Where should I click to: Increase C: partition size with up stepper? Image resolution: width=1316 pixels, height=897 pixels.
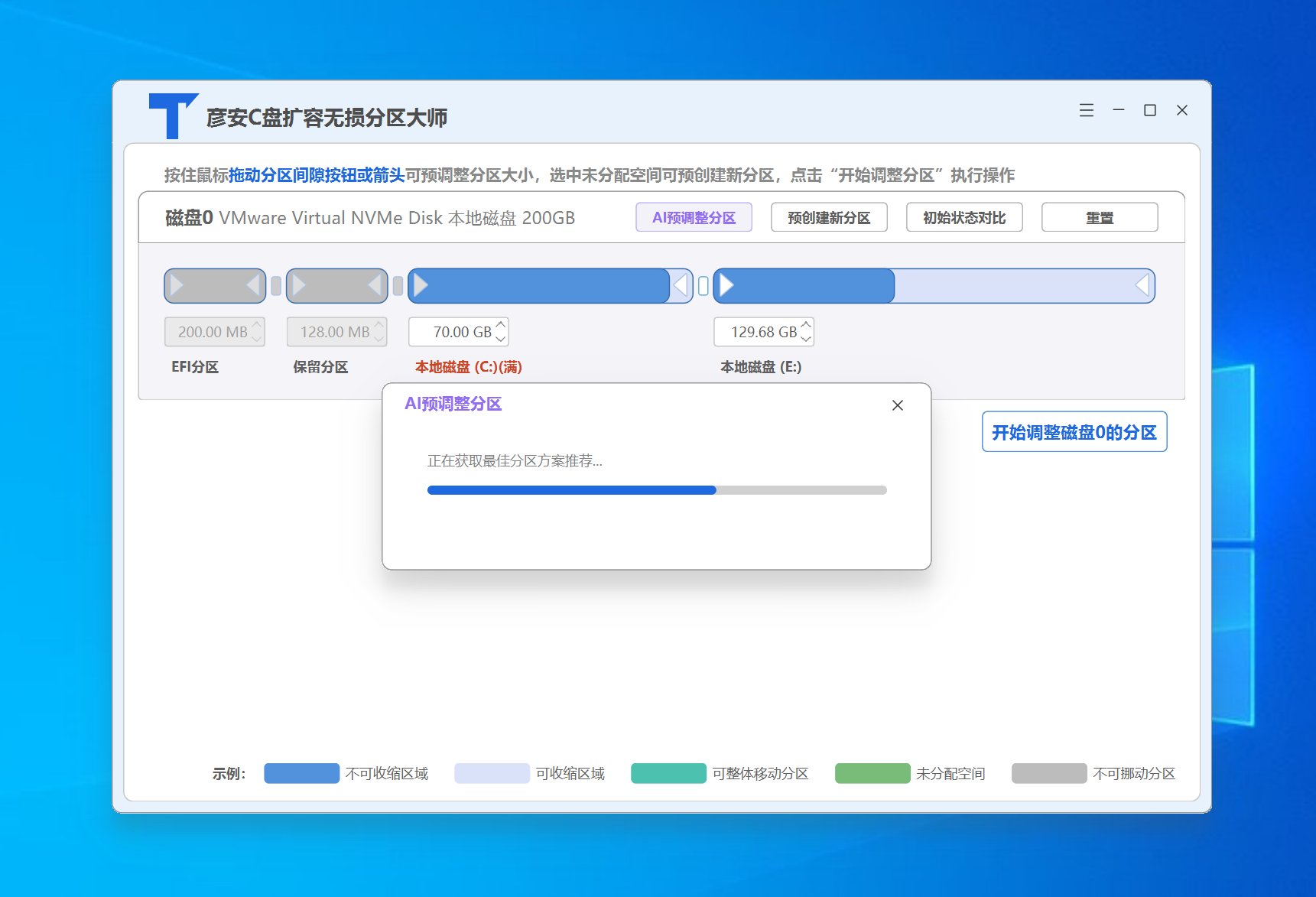[501, 325]
